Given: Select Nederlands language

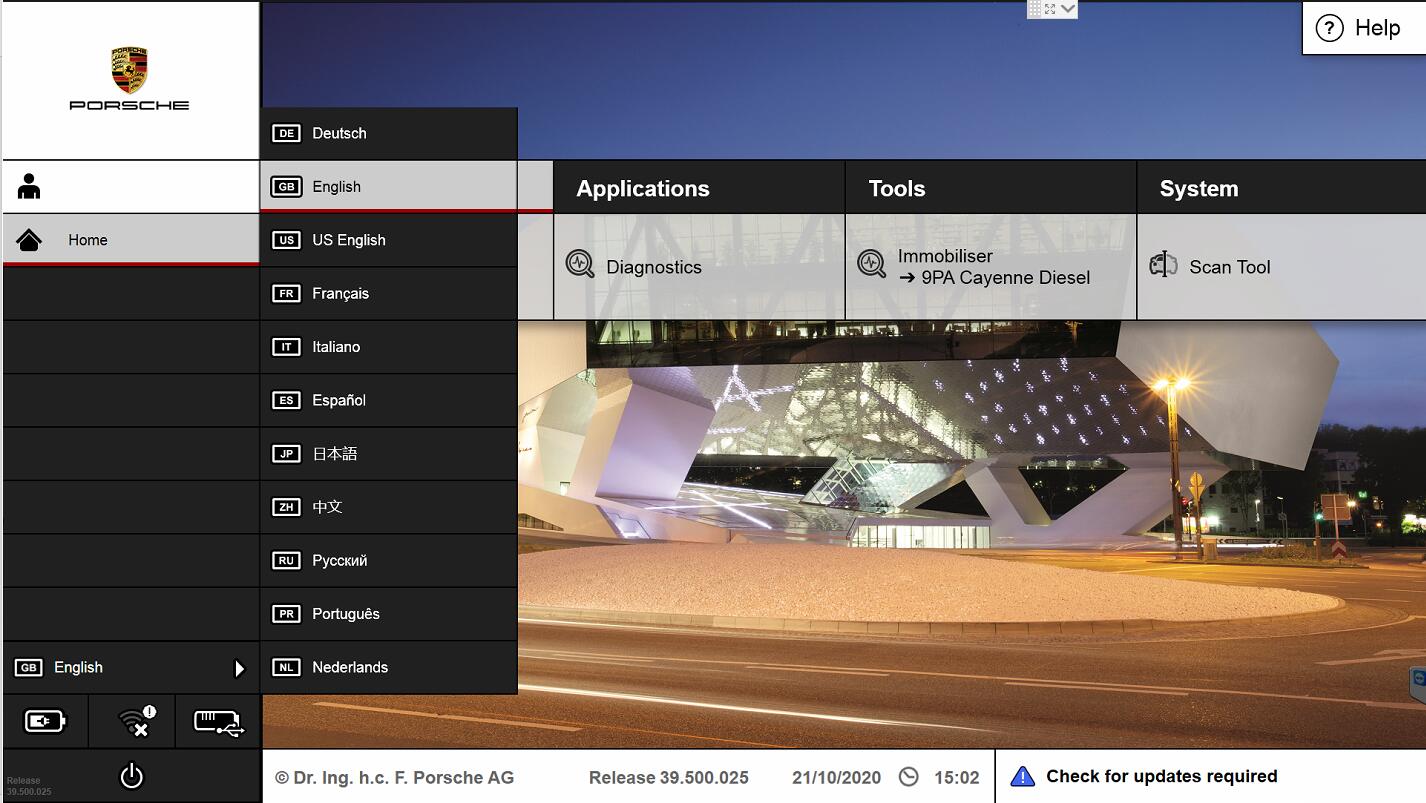Looking at the screenshot, I should (x=389, y=668).
